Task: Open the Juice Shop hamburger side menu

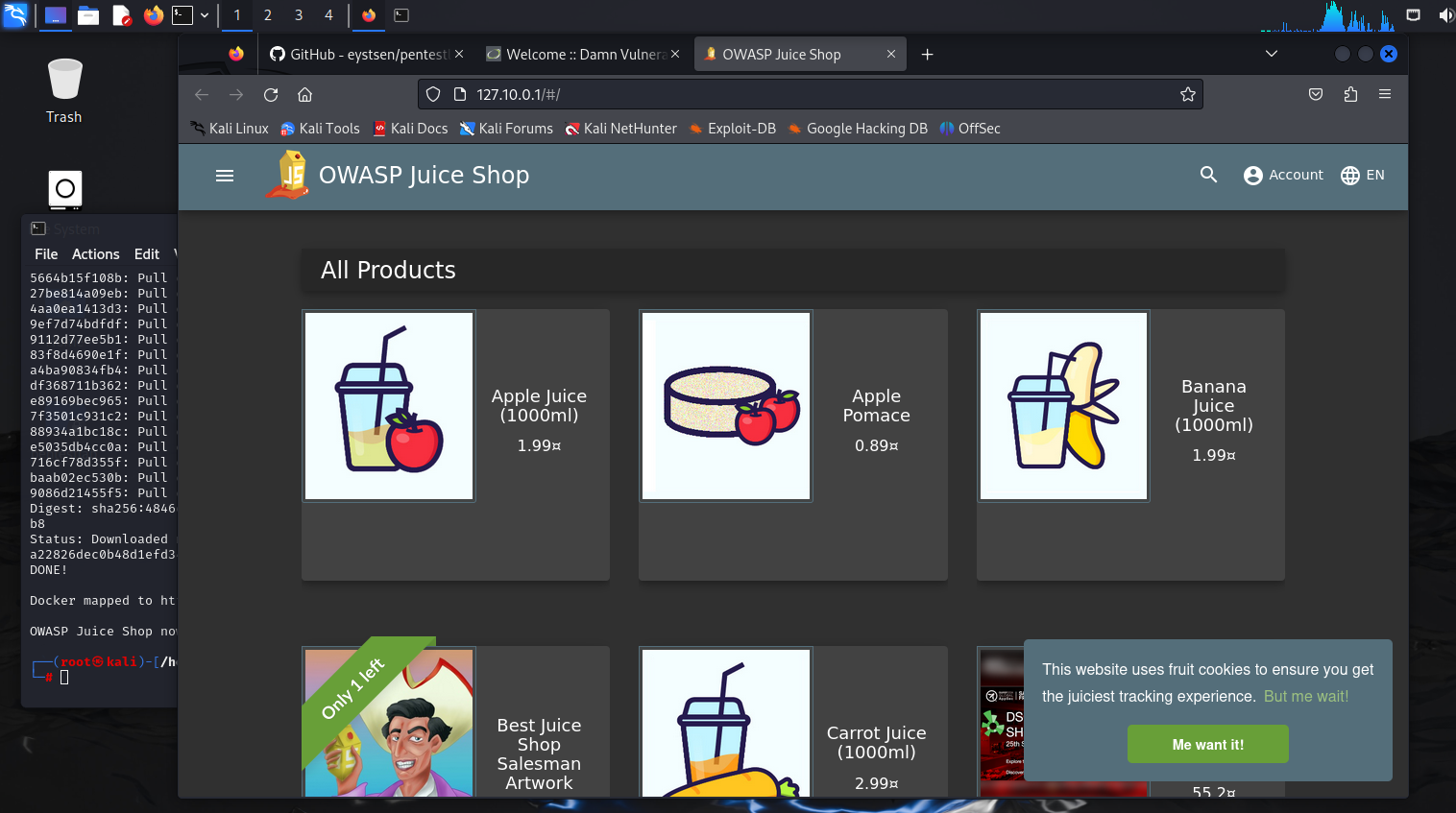Action: coord(225,176)
